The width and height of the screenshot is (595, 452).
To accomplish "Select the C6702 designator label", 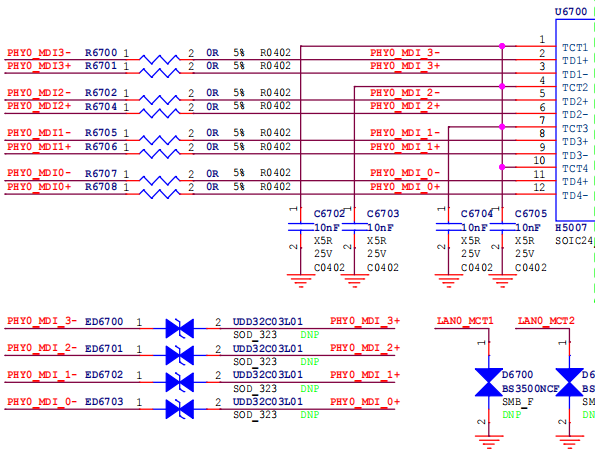I will pyautogui.click(x=329, y=214).
